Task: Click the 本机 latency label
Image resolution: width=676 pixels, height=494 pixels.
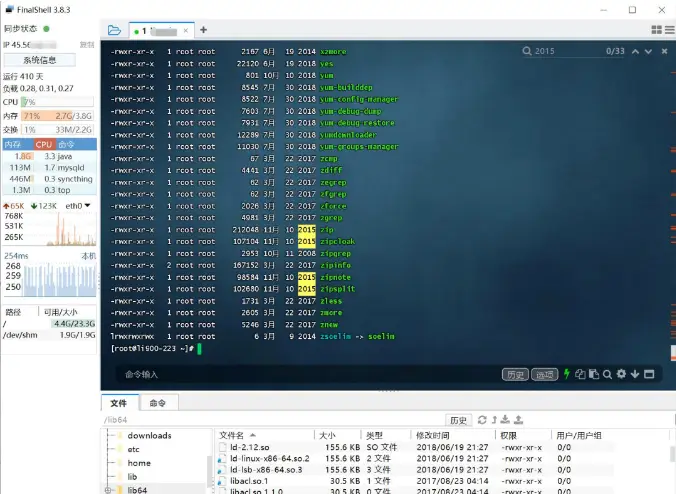Action: [x=88, y=256]
